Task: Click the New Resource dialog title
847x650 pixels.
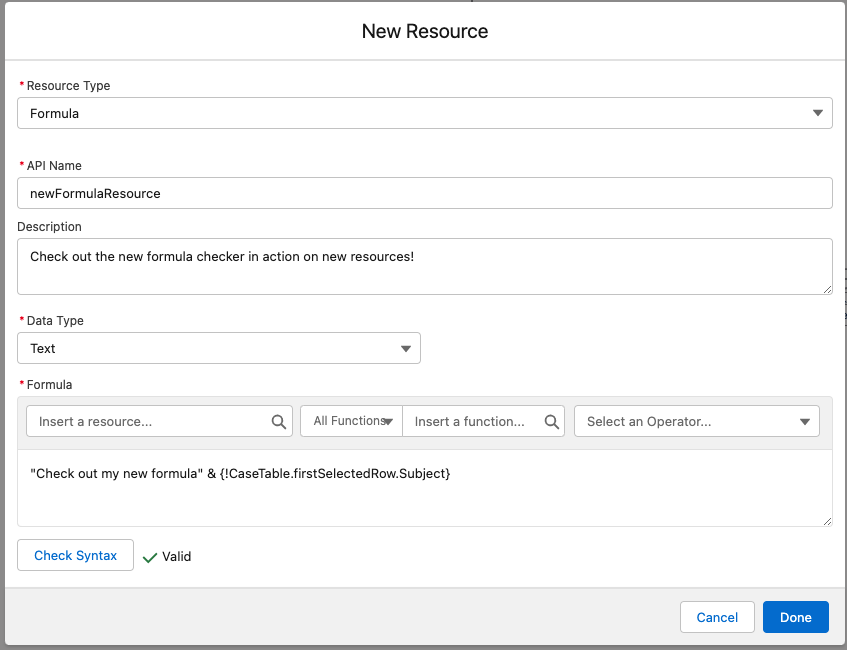Action: [x=425, y=31]
